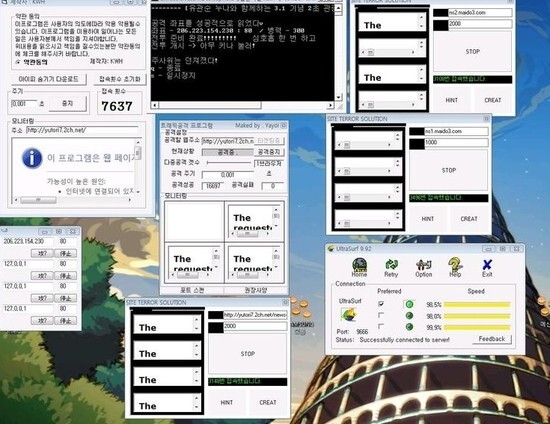The width and height of the screenshot is (550, 424).
Task: Check the Preferred checkbox for the 99.9% server
Action: pos(381,327)
